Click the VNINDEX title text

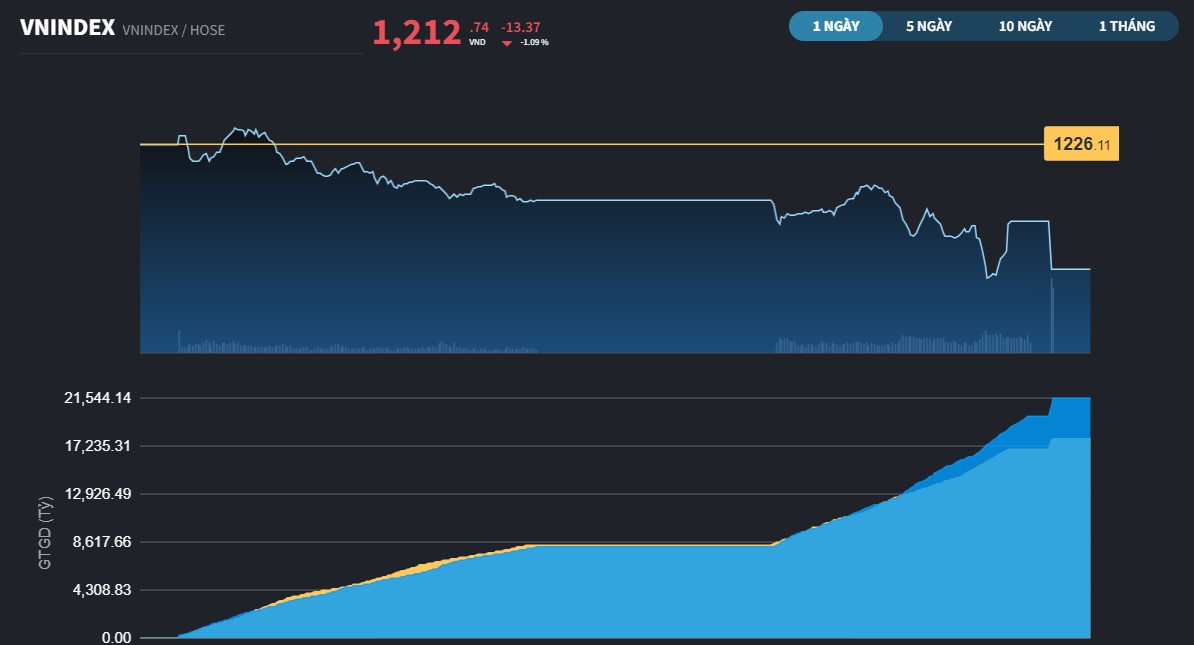coord(67,28)
